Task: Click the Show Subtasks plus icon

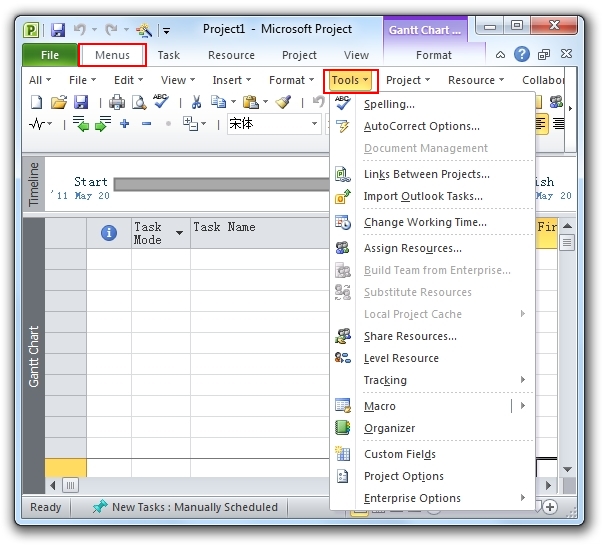Action: (124, 124)
